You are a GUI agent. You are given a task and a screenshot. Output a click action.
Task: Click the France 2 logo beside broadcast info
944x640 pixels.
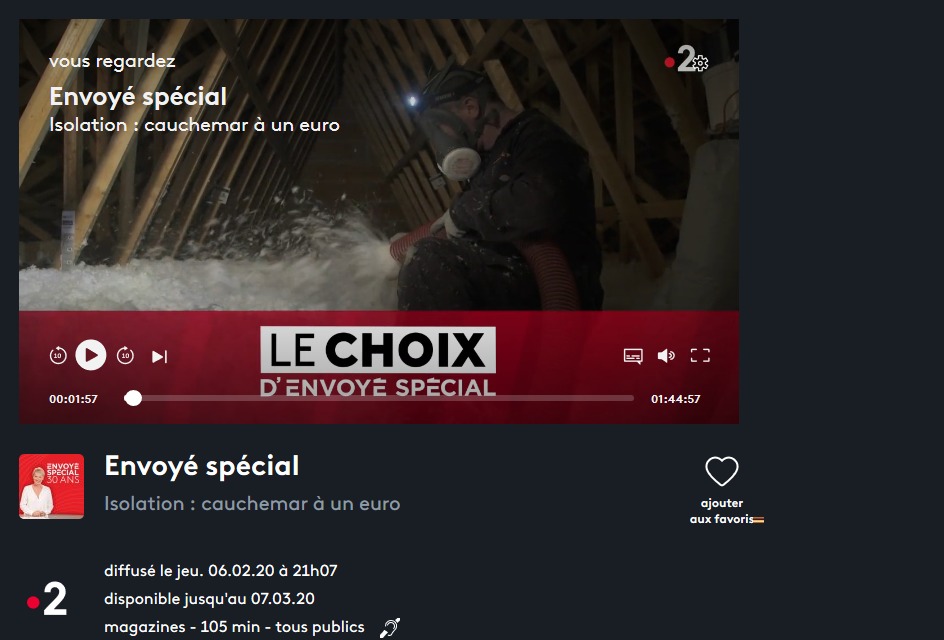pyautogui.click(x=47, y=598)
